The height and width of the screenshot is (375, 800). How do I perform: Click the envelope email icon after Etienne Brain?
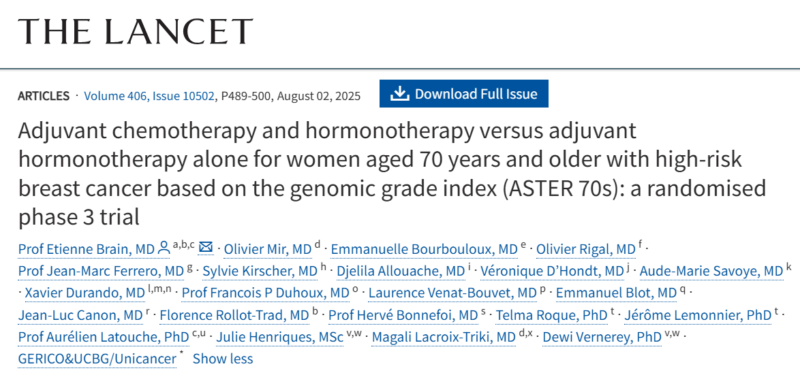[206, 248]
